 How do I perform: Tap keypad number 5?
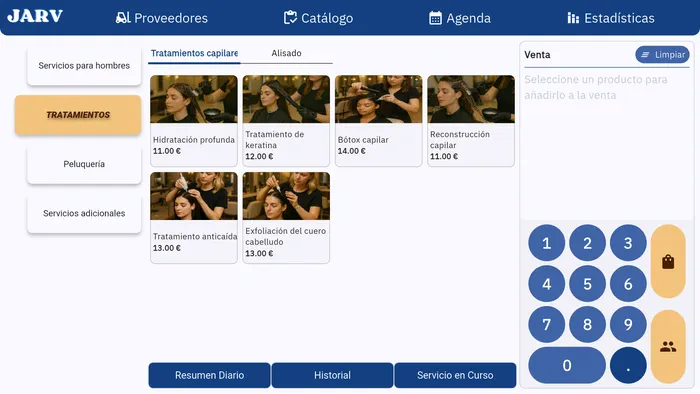pyautogui.click(x=587, y=284)
